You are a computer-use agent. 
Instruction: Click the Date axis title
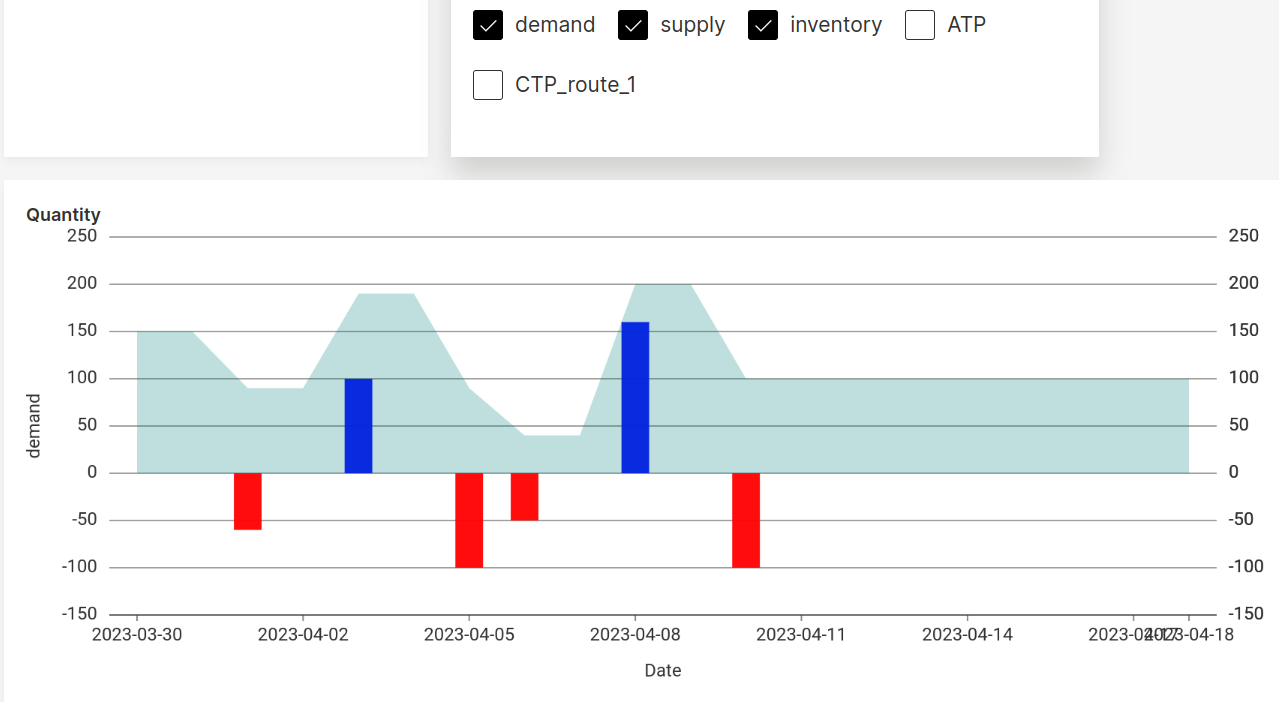(x=662, y=670)
